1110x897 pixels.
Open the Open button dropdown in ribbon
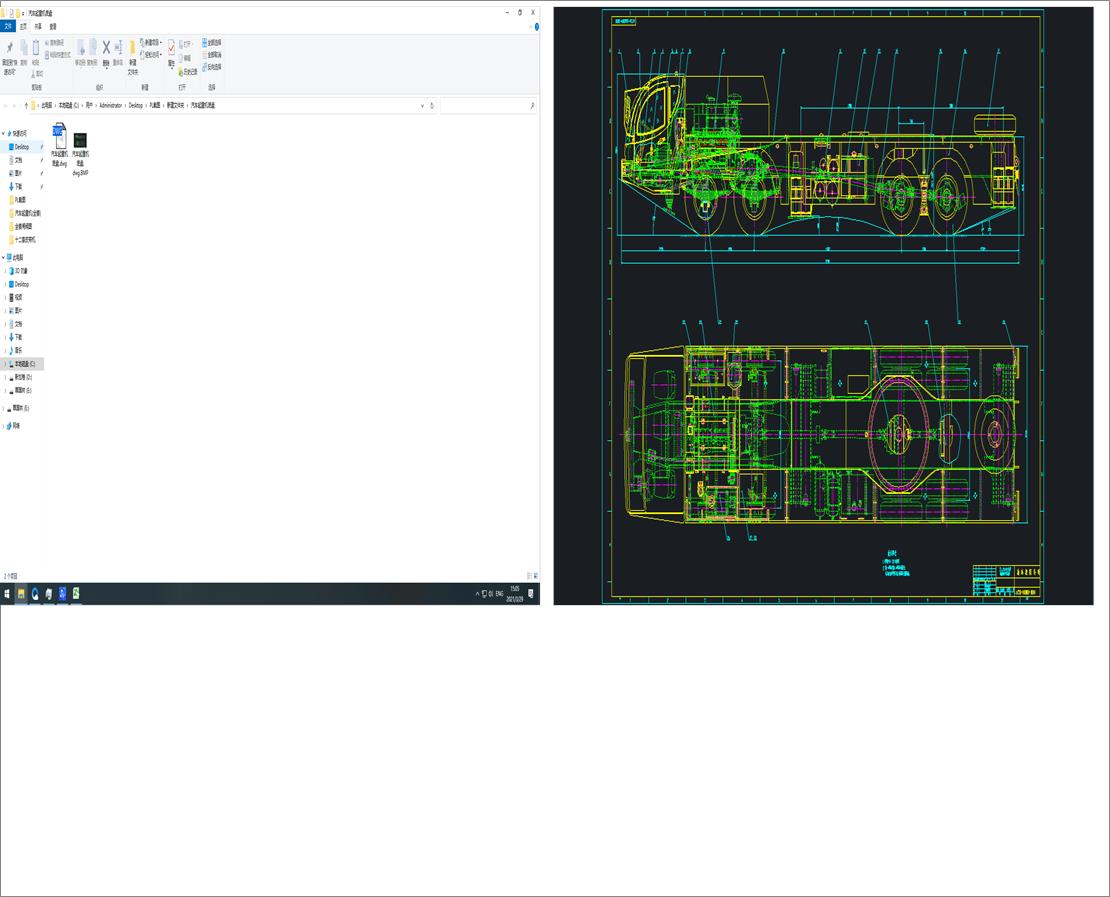pos(185,44)
